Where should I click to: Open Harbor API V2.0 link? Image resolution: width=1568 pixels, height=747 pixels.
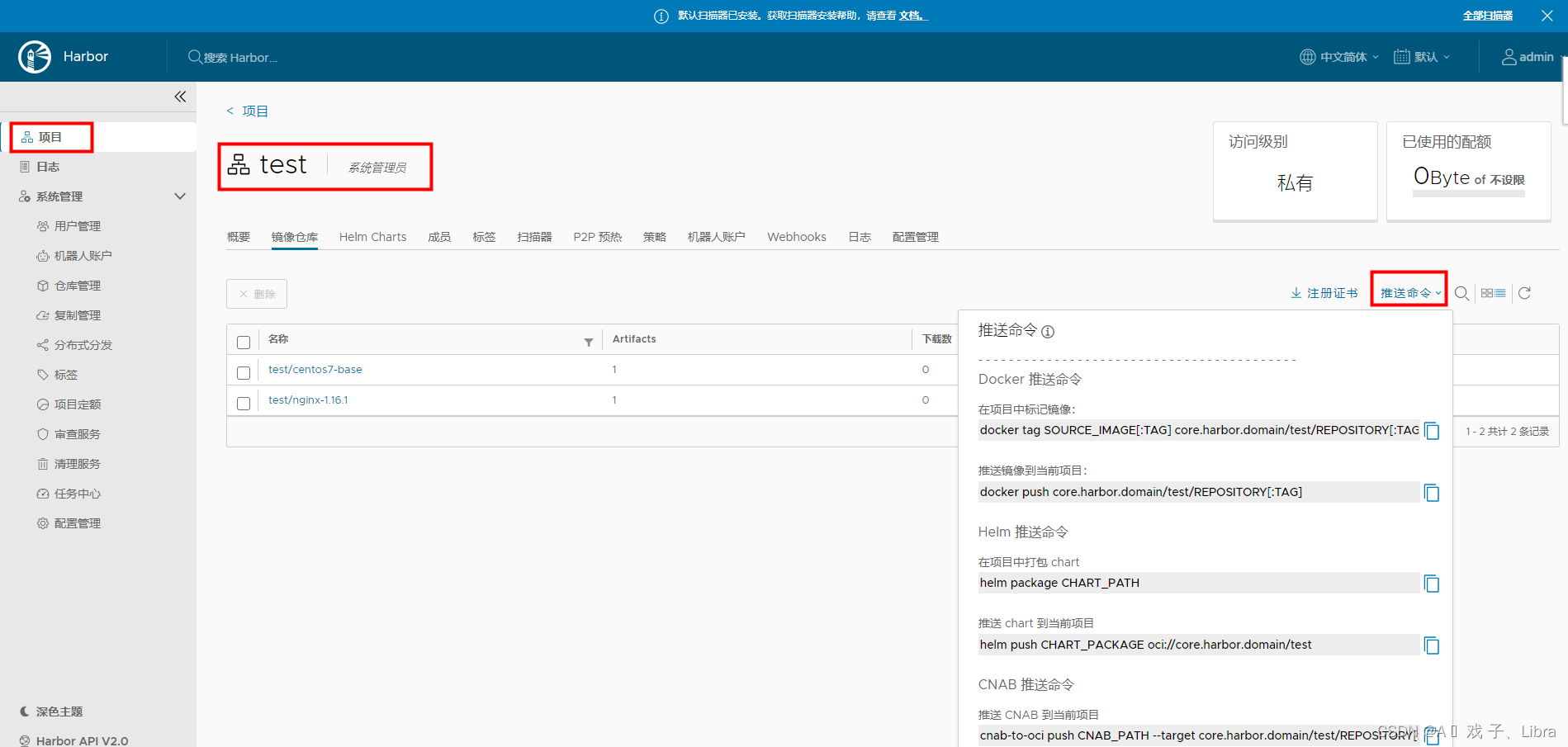(74, 740)
